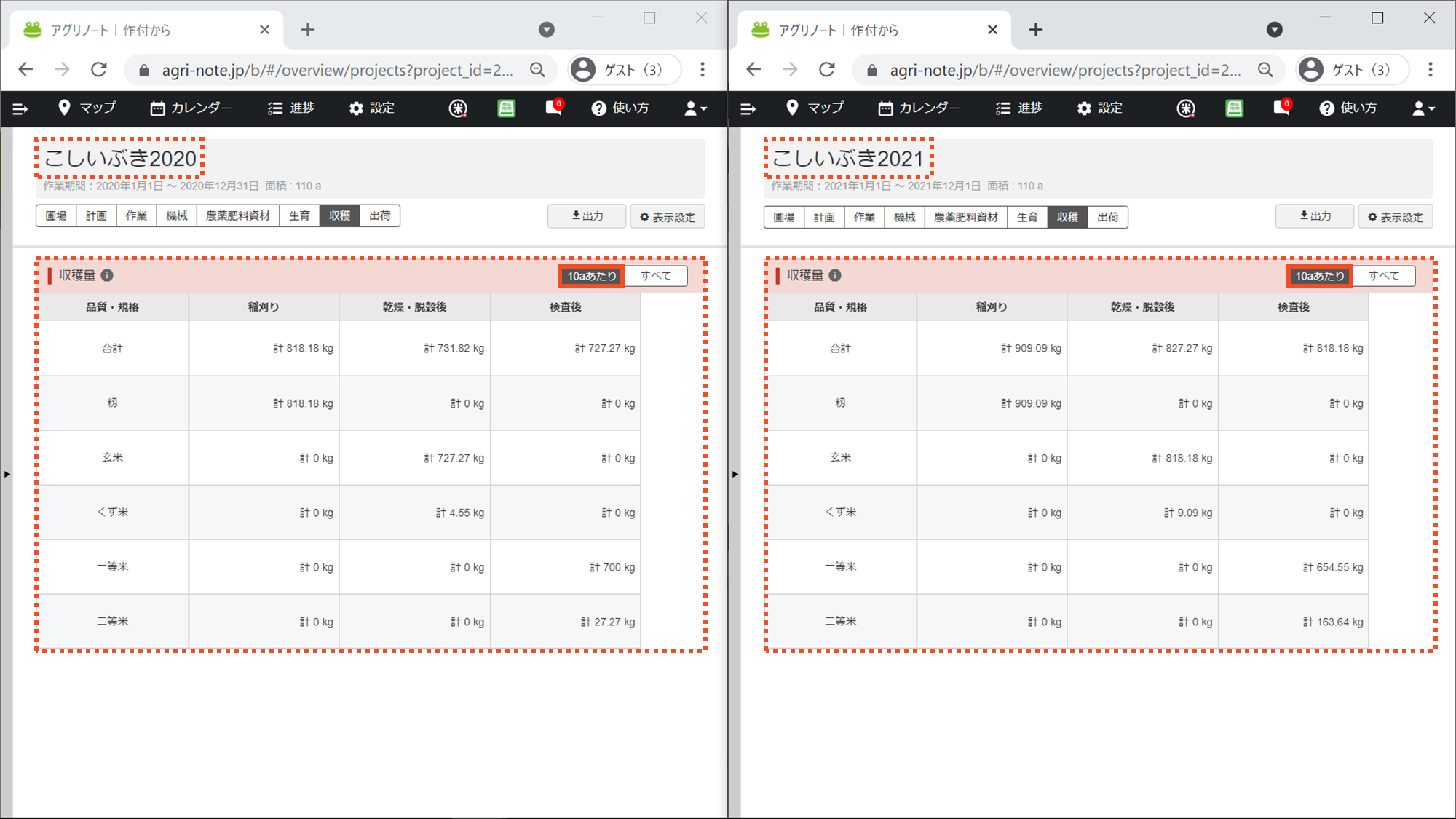Click notification bell with badge in right window
The image size is (1456, 819).
click(x=1281, y=108)
